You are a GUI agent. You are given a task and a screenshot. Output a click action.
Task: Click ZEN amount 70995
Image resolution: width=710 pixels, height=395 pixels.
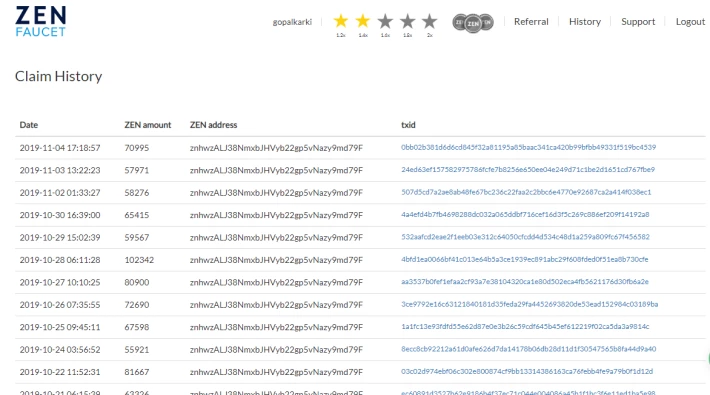(x=137, y=148)
